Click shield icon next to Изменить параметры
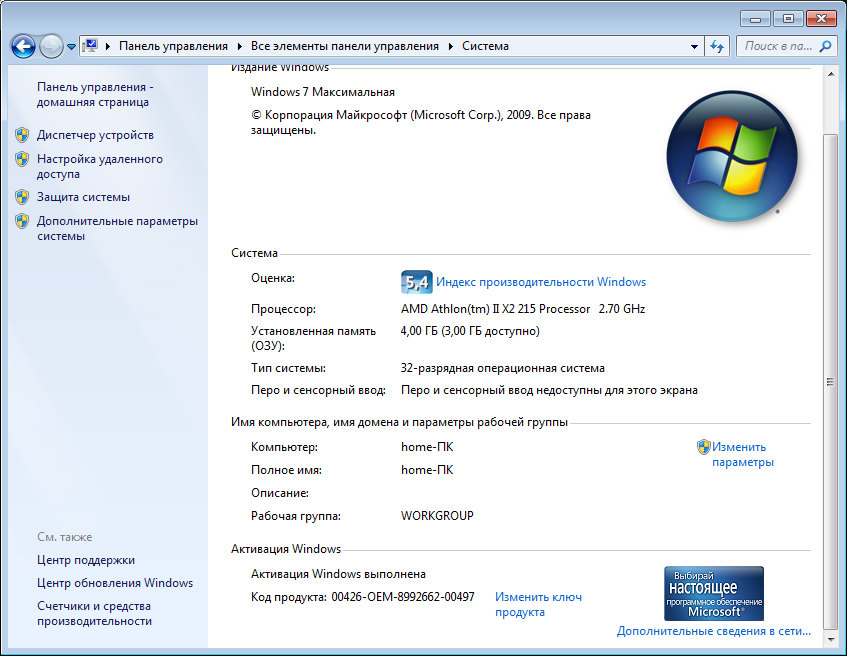 (703, 447)
